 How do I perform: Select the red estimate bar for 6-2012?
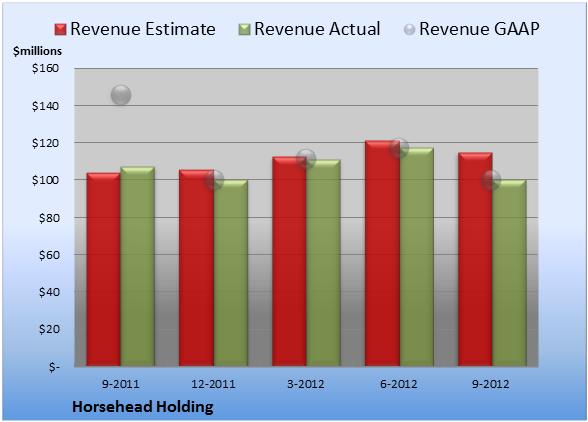click(x=382, y=253)
